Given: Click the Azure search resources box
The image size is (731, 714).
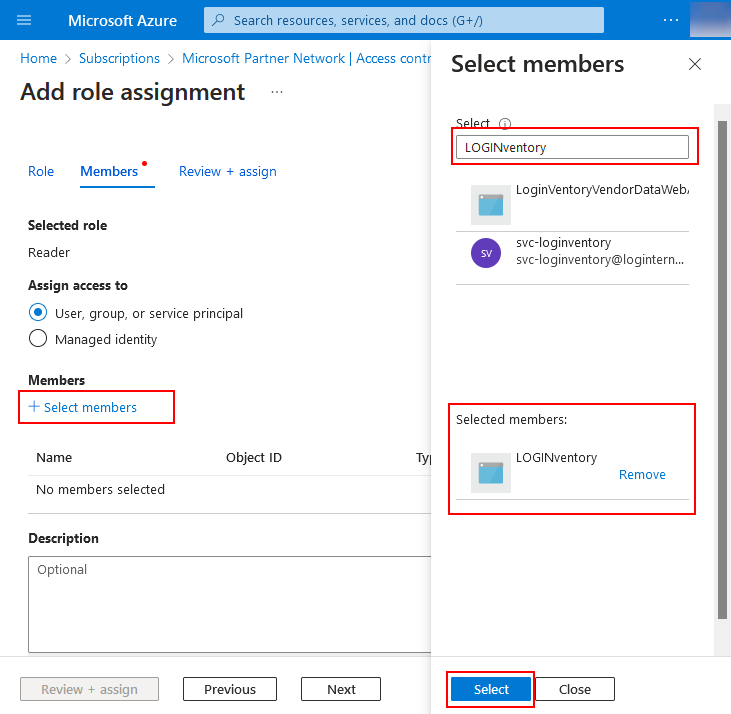Looking at the screenshot, I should pyautogui.click(x=404, y=20).
